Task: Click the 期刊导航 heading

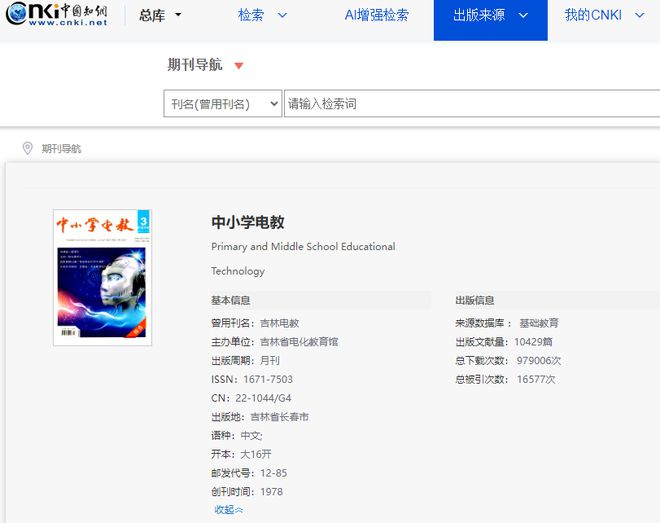Action: [x=194, y=65]
